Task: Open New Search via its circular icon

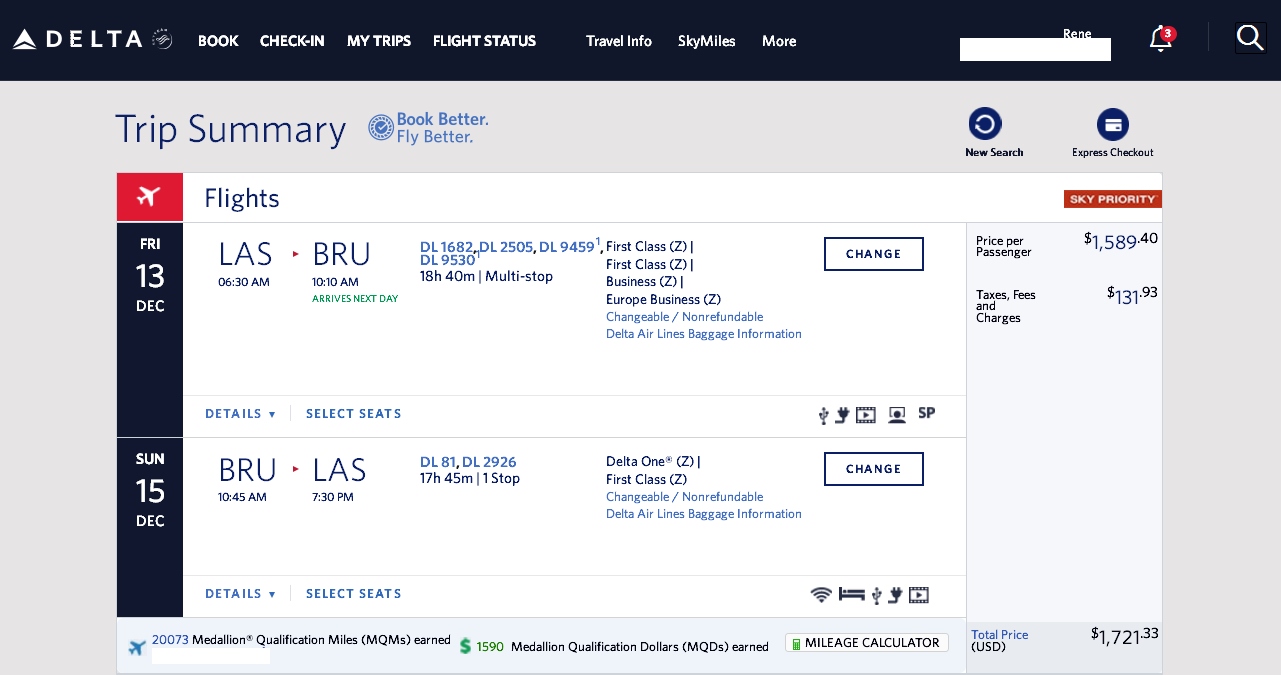Action: [986, 123]
